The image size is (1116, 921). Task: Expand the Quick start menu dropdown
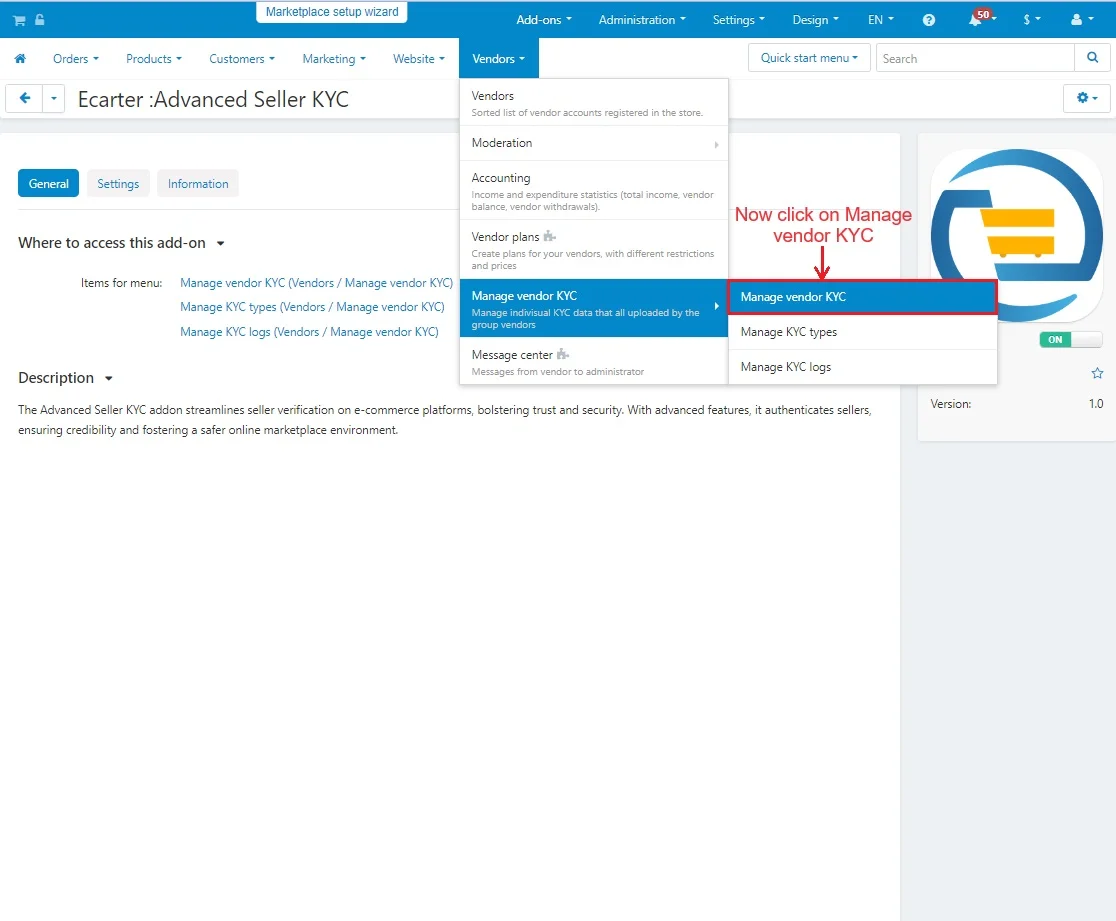809,58
